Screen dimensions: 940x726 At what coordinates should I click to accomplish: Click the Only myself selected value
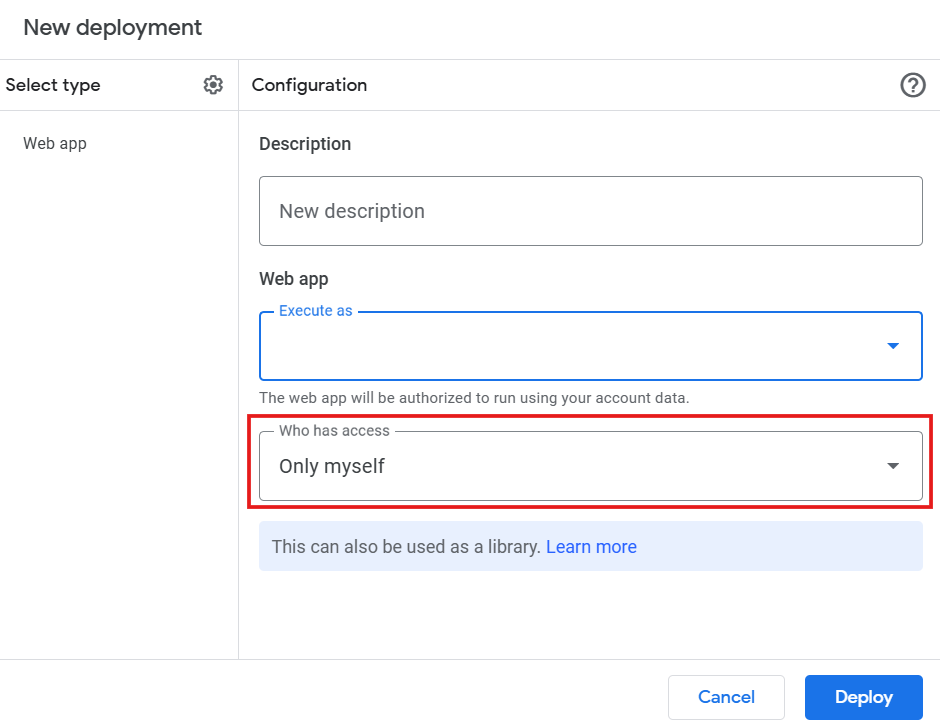pos(332,466)
